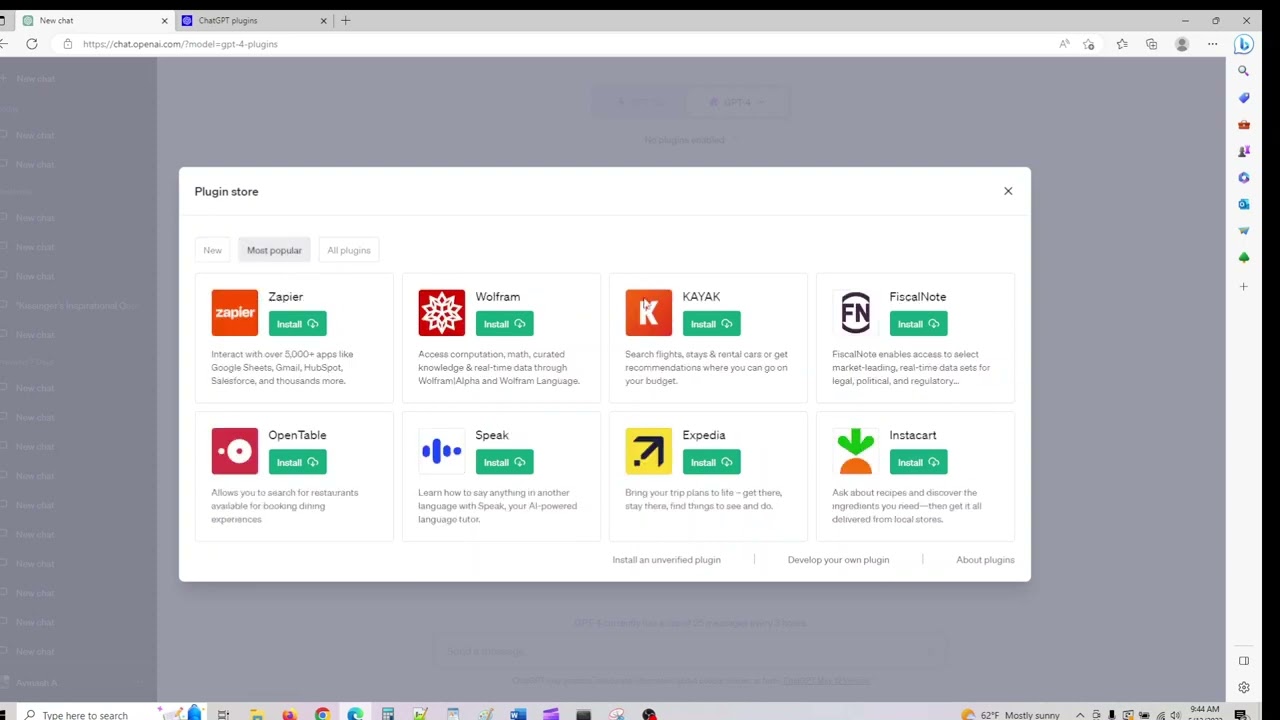Install the Wolfram plugin
The image size is (1280, 720).
504,324
